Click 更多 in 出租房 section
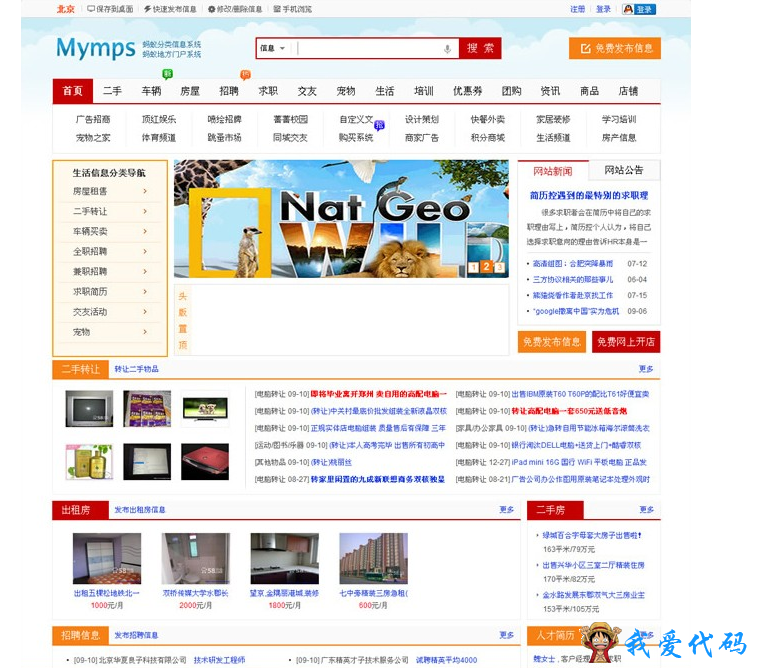Viewport: 764px width, 668px height. tap(507, 509)
